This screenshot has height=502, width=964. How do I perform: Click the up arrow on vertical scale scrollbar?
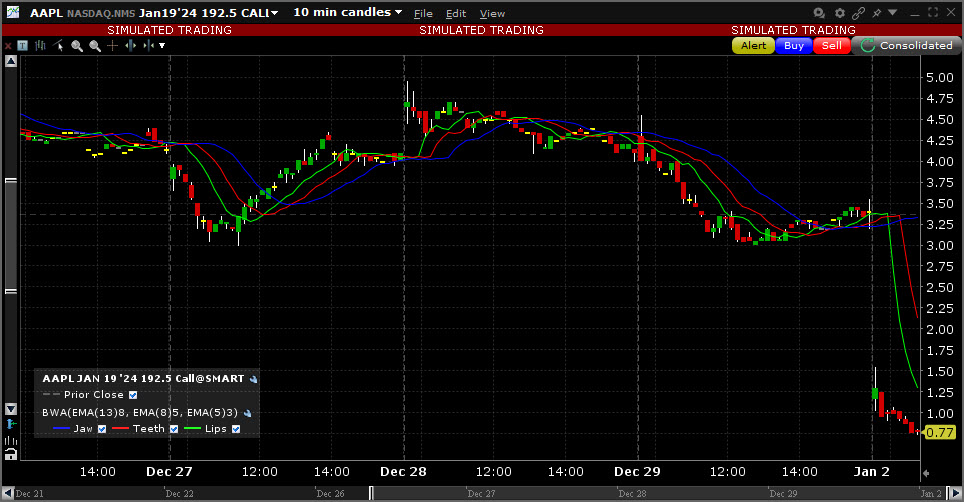click(10, 61)
